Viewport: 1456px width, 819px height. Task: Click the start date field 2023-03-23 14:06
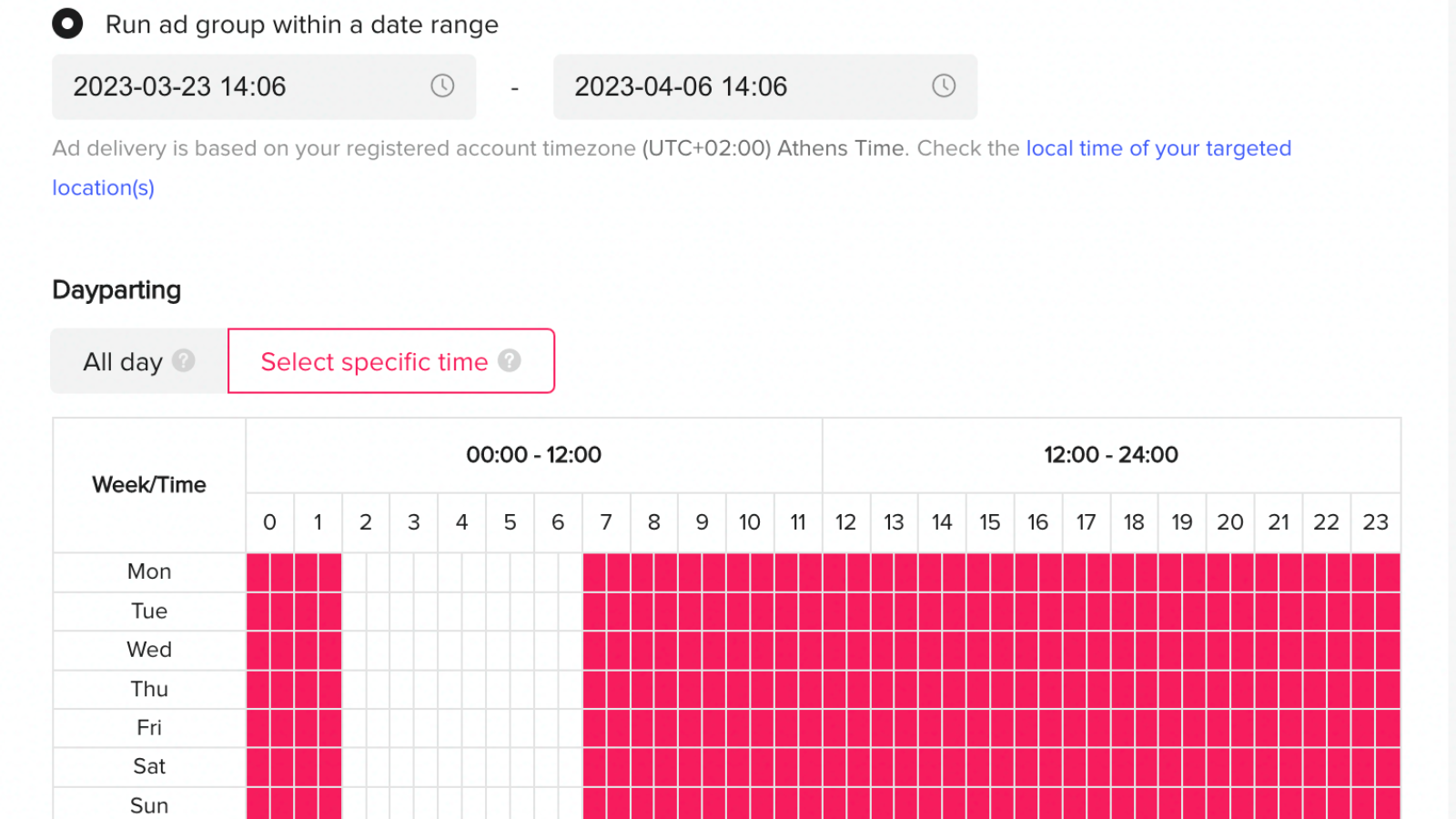264,86
